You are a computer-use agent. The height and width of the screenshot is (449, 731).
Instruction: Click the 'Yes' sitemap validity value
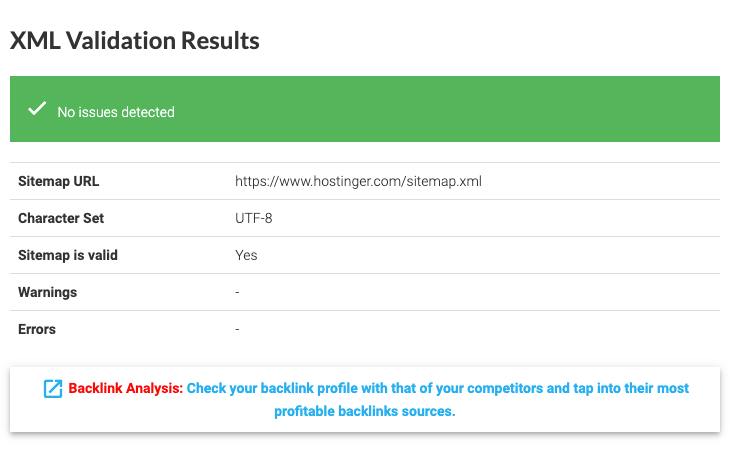point(246,255)
